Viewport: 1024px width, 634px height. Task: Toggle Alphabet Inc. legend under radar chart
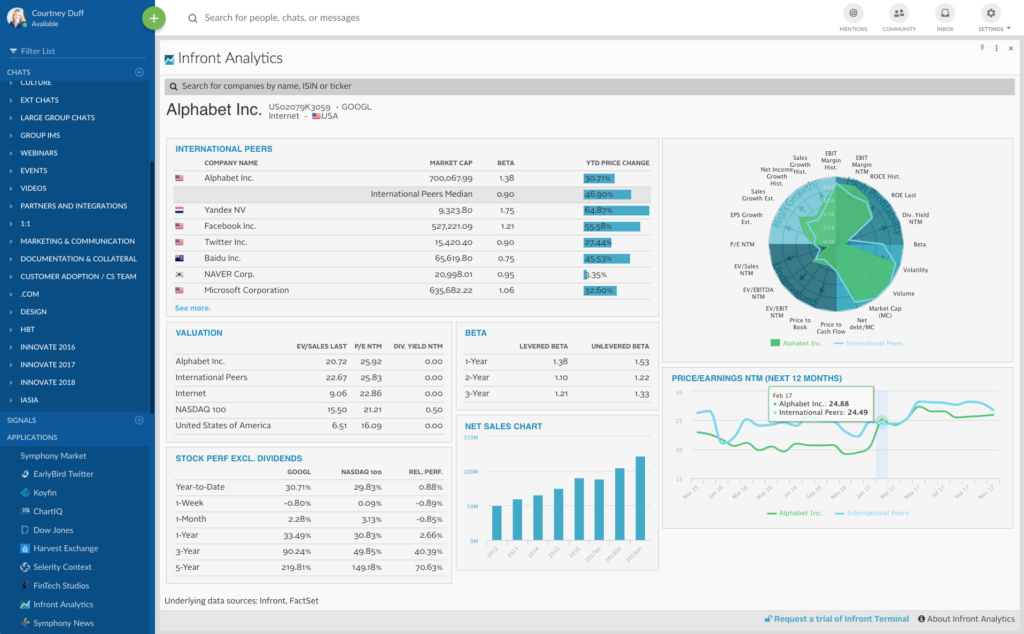pos(796,343)
